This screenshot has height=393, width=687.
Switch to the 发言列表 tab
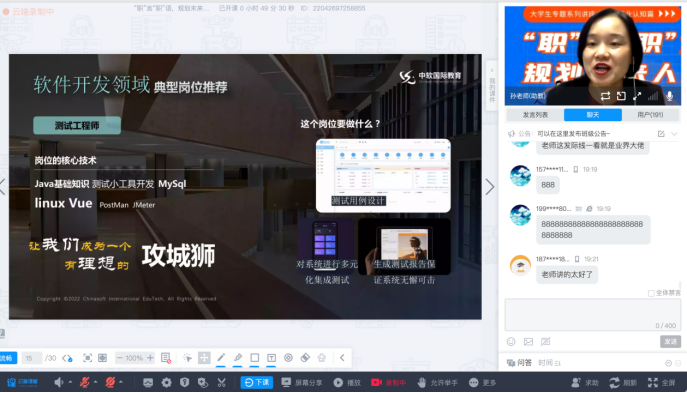[x=535, y=115]
